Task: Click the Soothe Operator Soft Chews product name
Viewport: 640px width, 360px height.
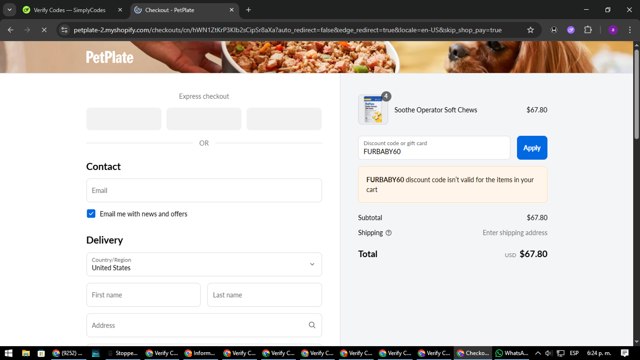Action: 436,110
